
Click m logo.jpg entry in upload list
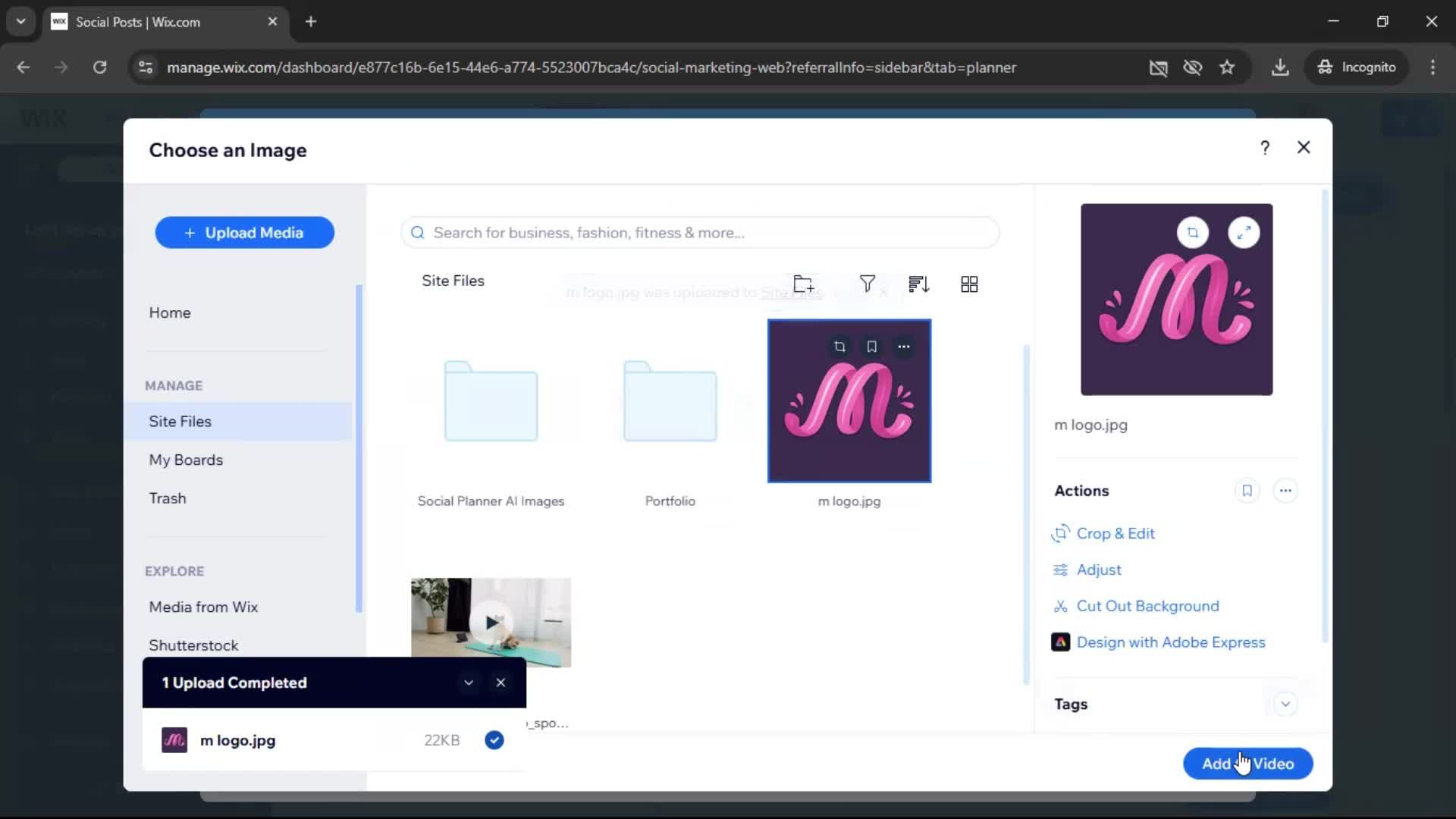click(334, 741)
